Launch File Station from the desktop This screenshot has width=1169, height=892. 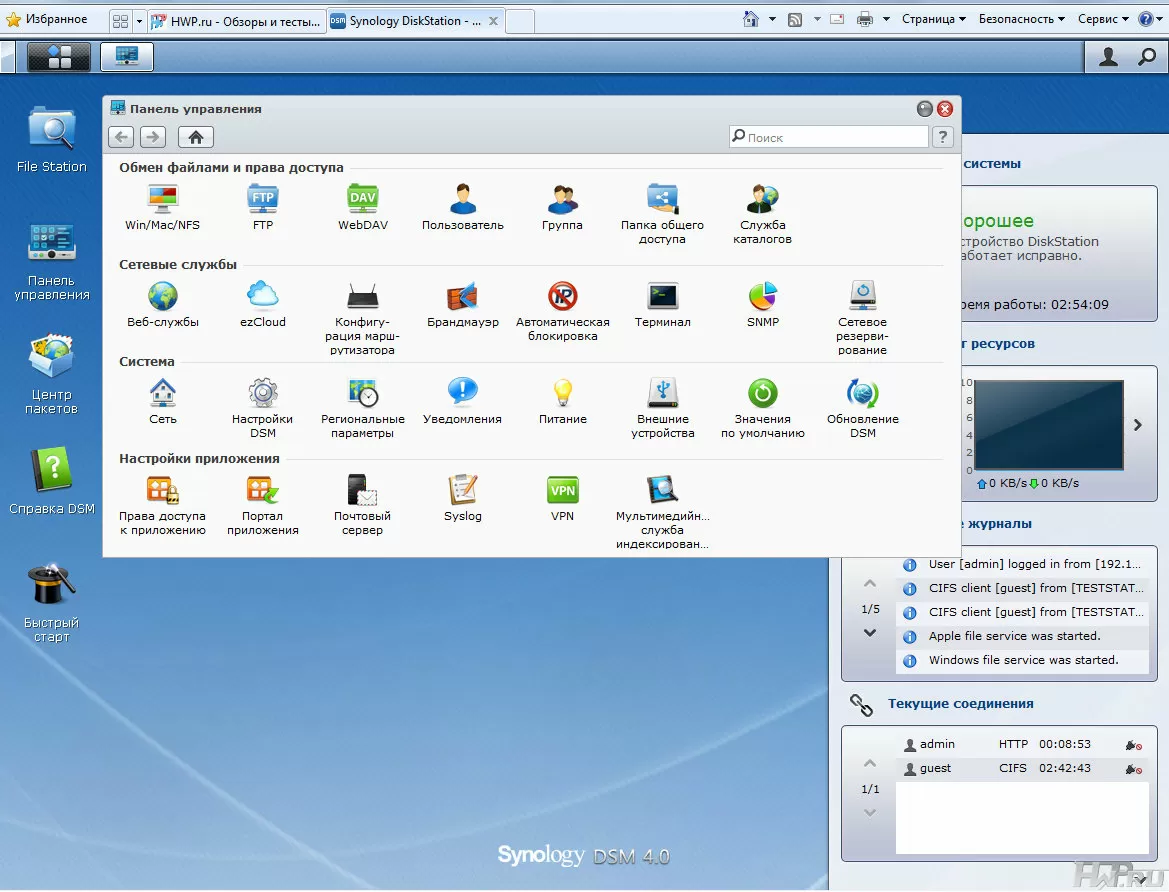pyautogui.click(x=51, y=140)
